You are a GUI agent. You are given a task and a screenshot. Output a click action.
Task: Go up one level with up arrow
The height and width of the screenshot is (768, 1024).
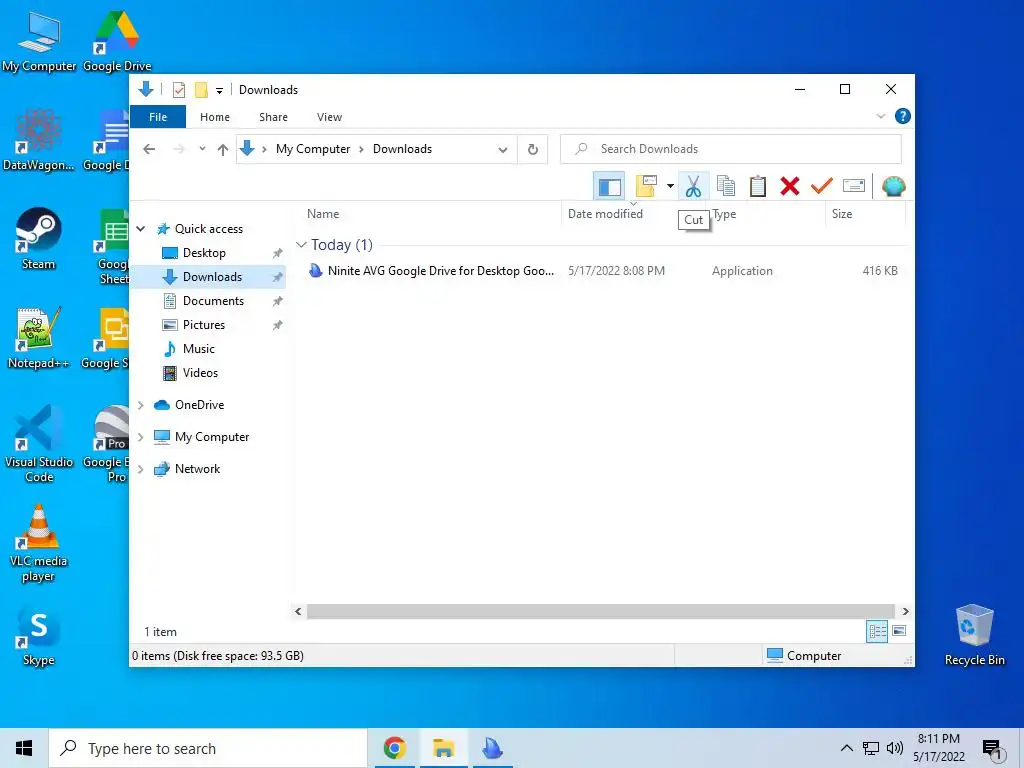pyautogui.click(x=223, y=149)
